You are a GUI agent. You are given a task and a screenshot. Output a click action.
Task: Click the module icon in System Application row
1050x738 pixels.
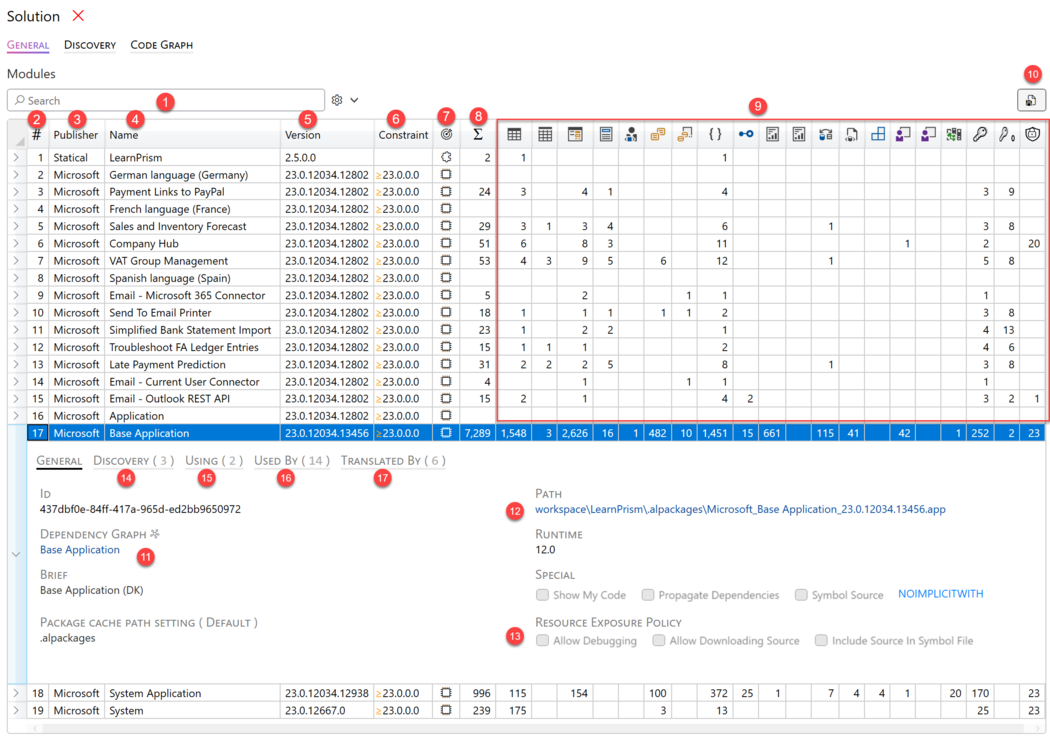coord(446,693)
